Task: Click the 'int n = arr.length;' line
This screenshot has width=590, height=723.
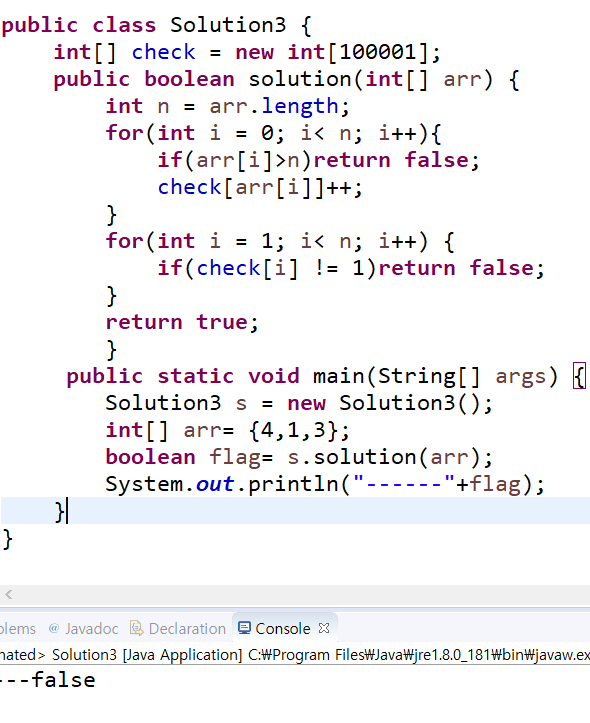Action: (228, 107)
